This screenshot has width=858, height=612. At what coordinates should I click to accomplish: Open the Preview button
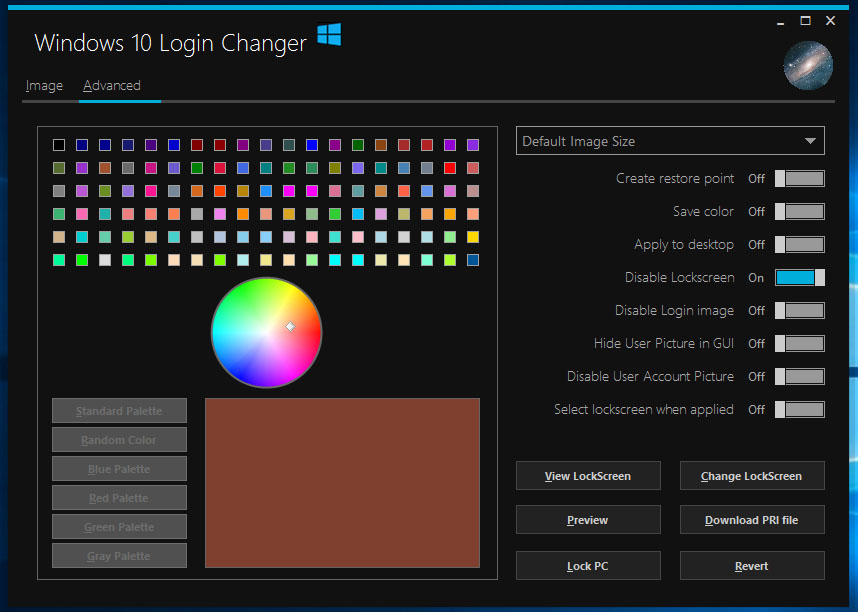click(x=588, y=519)
